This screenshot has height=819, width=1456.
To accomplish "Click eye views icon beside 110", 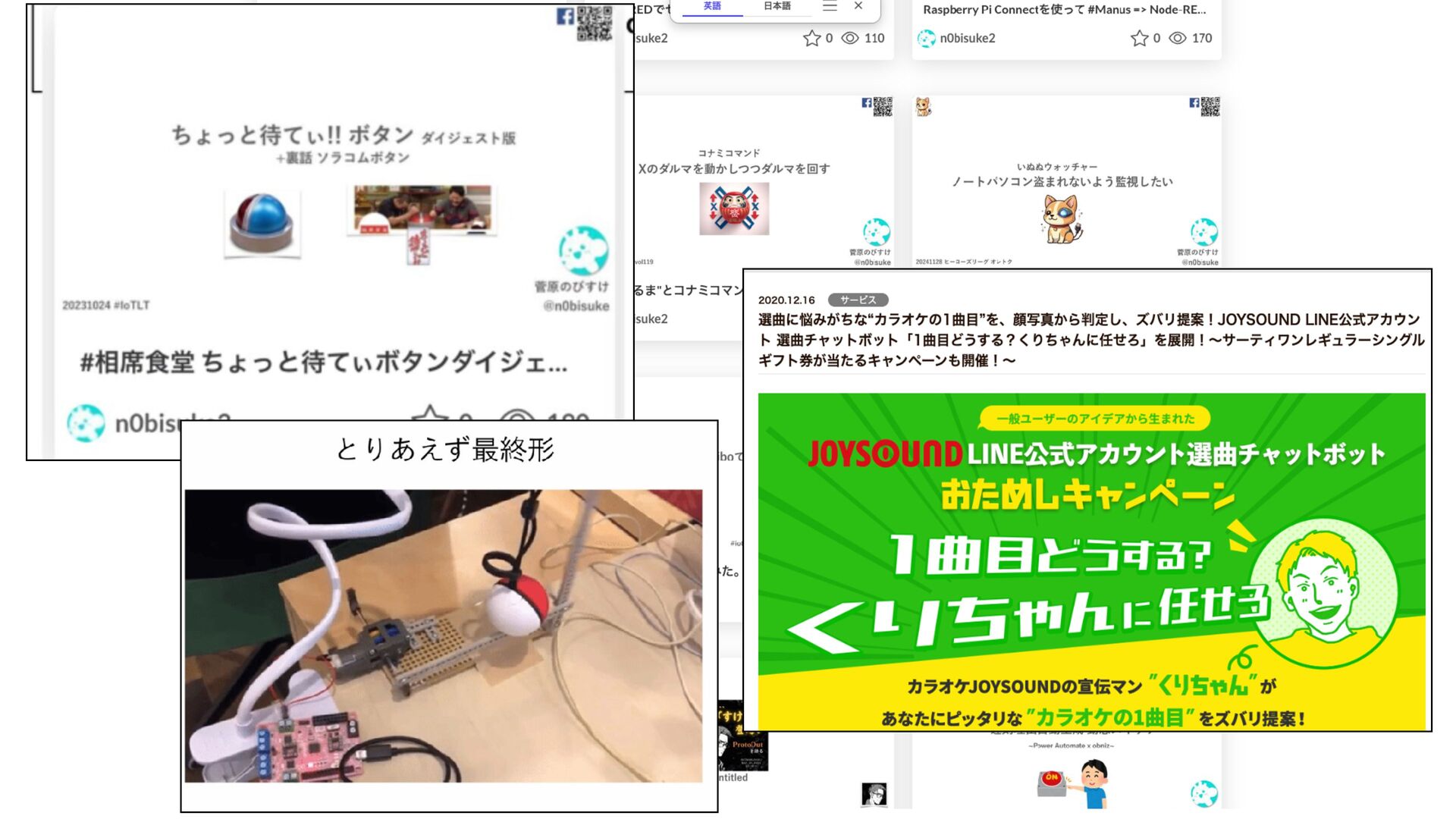I will [850, 38].
